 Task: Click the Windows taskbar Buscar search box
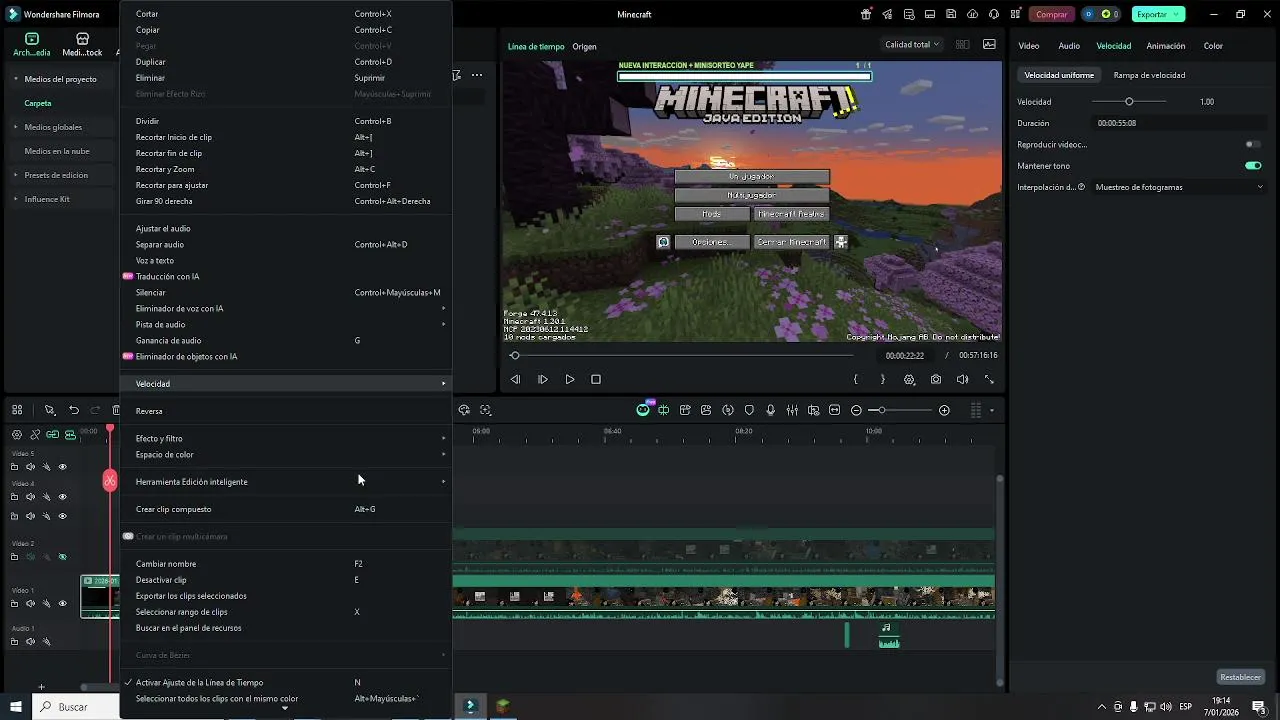pyautogui.click(x=76, y=707)
